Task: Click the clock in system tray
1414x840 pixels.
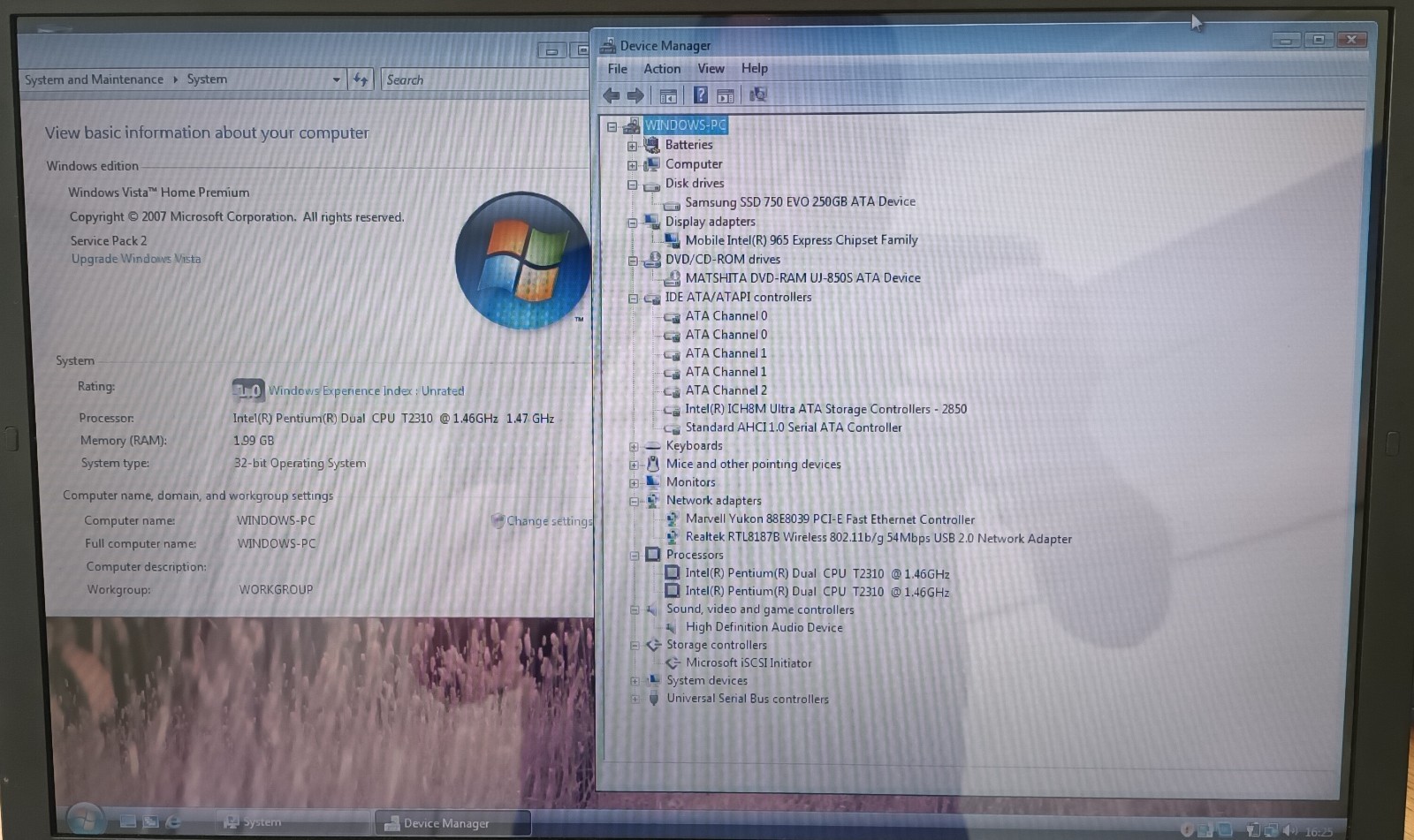Action: coord(1318,831)
